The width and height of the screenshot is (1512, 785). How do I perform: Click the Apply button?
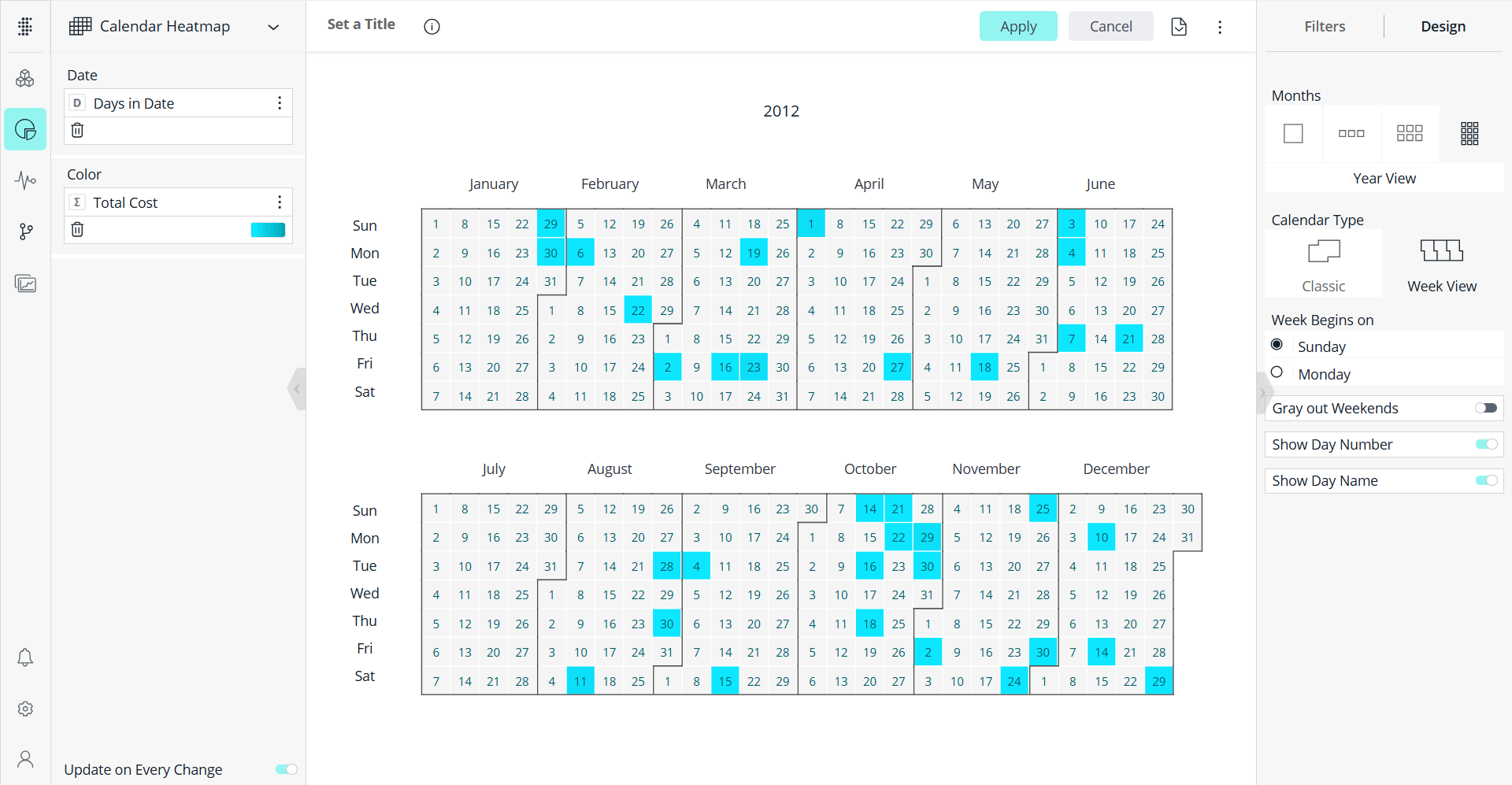[1017, 27]
